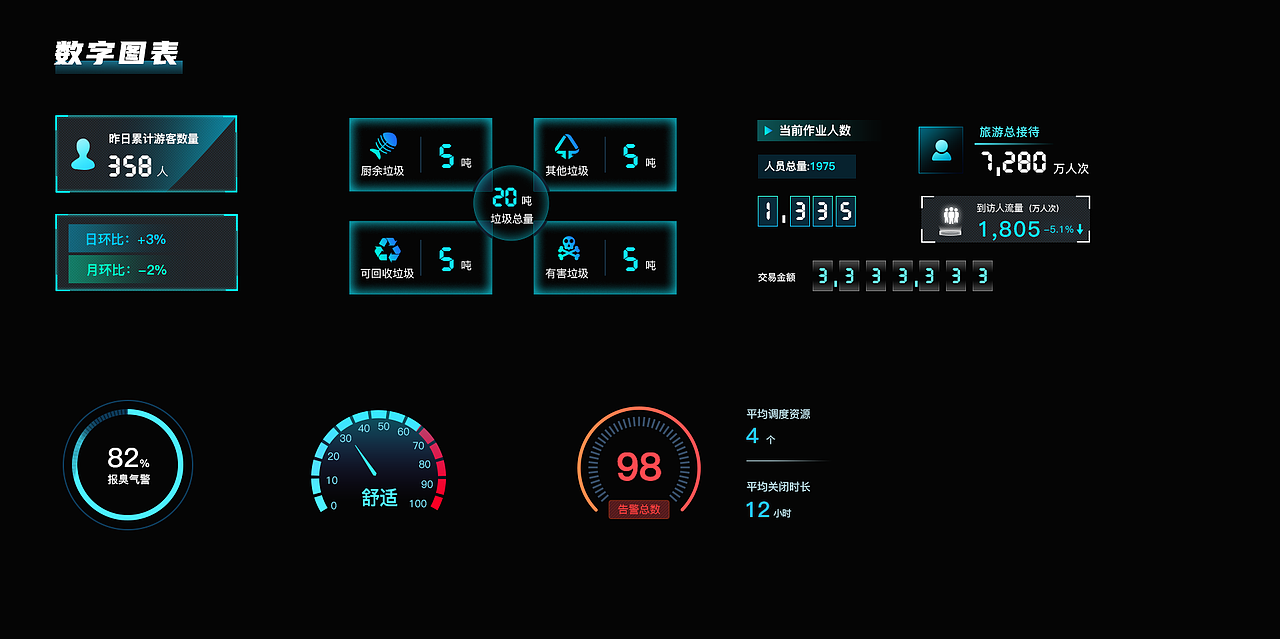Click the 5 吨 value in 厨余垃圾
Screen dimensions: 1280x639
(455, 156)
